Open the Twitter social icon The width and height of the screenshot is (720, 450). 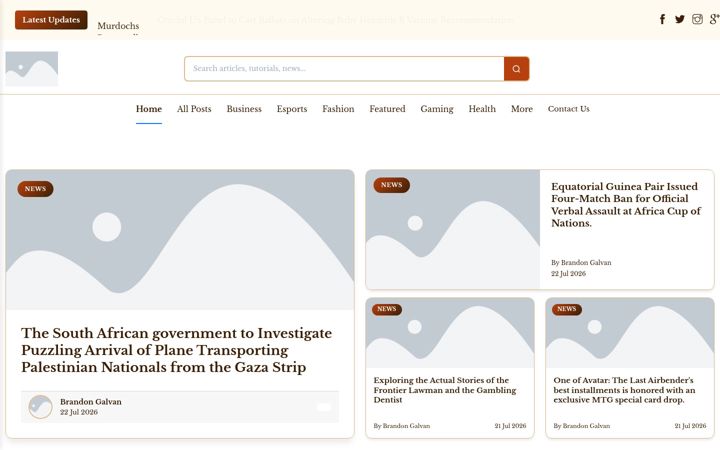coord(680,19)
